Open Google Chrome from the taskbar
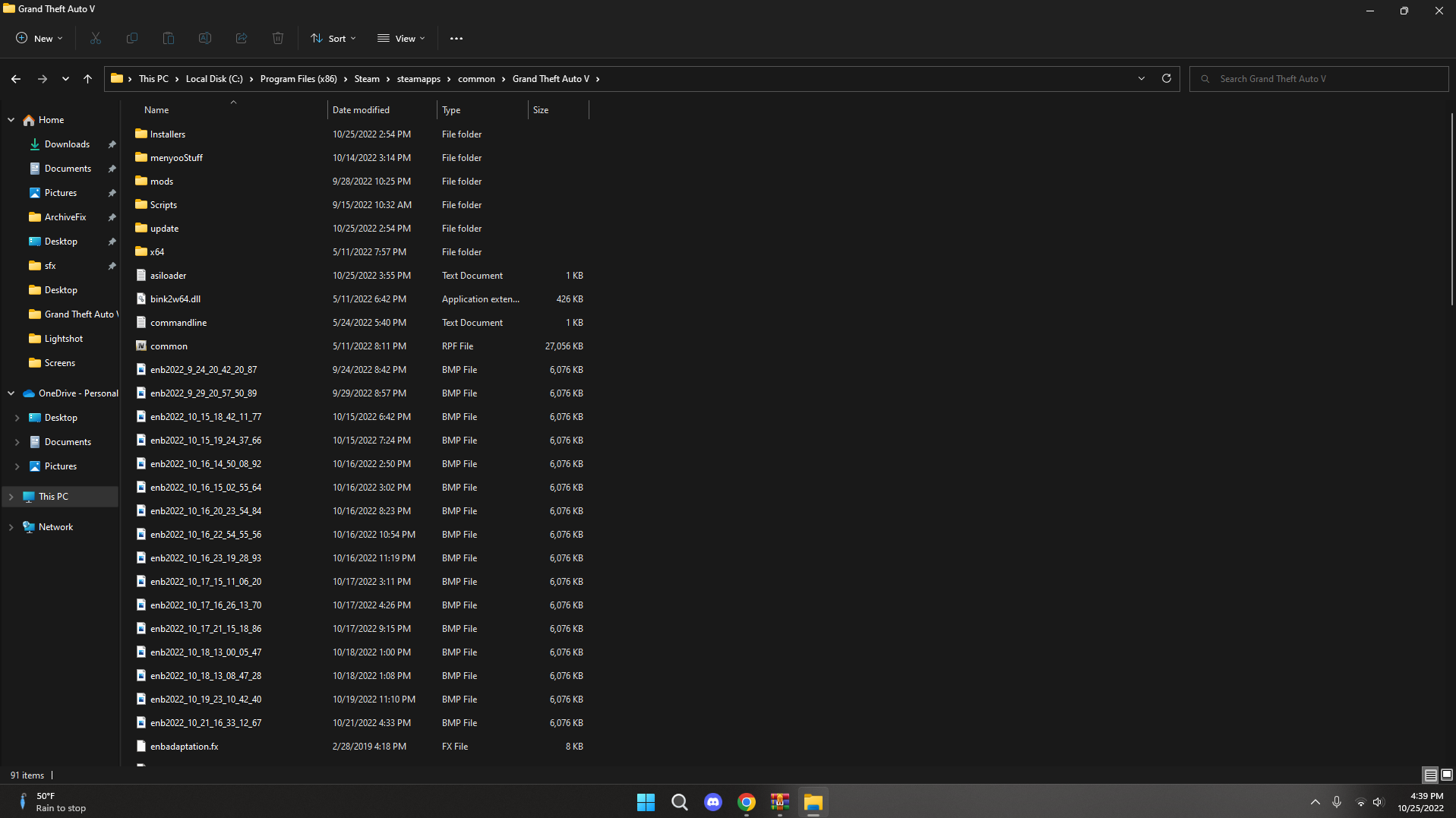 point(746,802)
